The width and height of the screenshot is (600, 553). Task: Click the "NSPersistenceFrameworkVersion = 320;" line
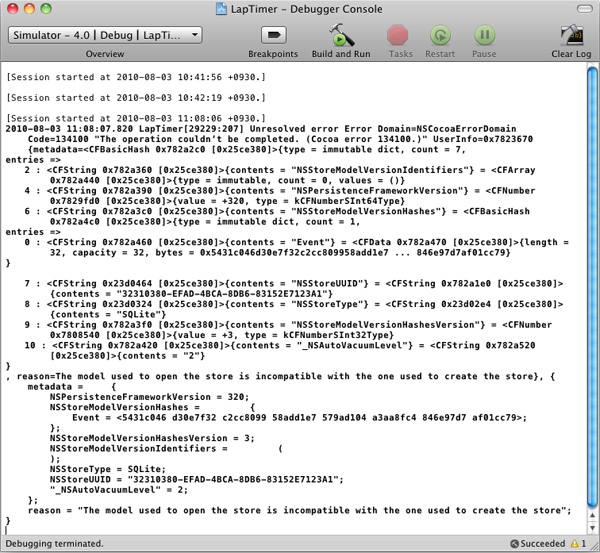point(149,397)
